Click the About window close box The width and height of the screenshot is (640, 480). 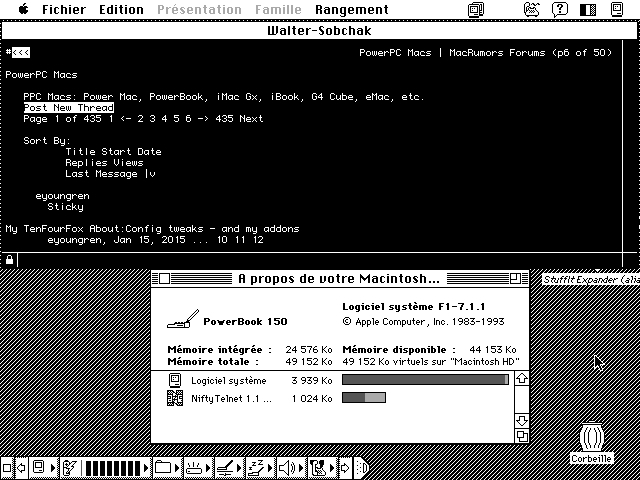[164, 279]
